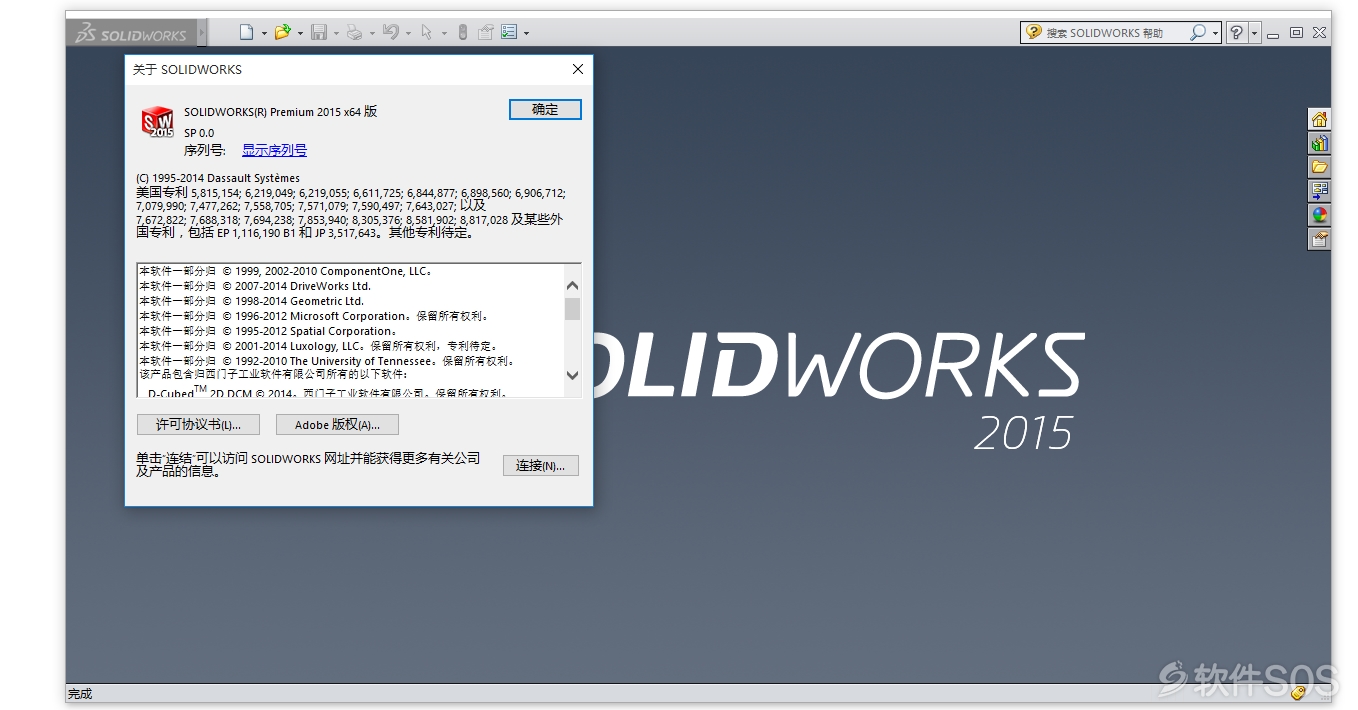Click the Open file folder icon
The image size is (1358, 710).
(x=283, y=33)
